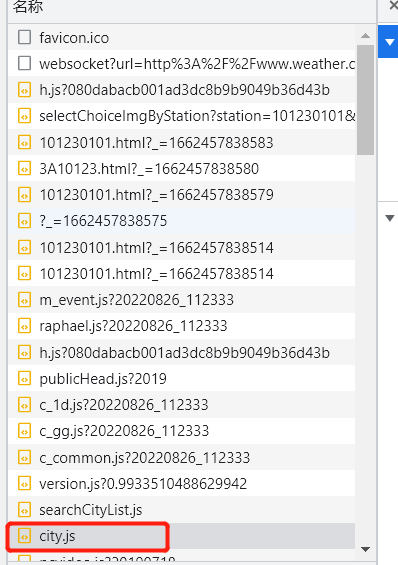Click the scrollbar up arrow
This screenshot has width=398, height=565.
pos(366,35)
